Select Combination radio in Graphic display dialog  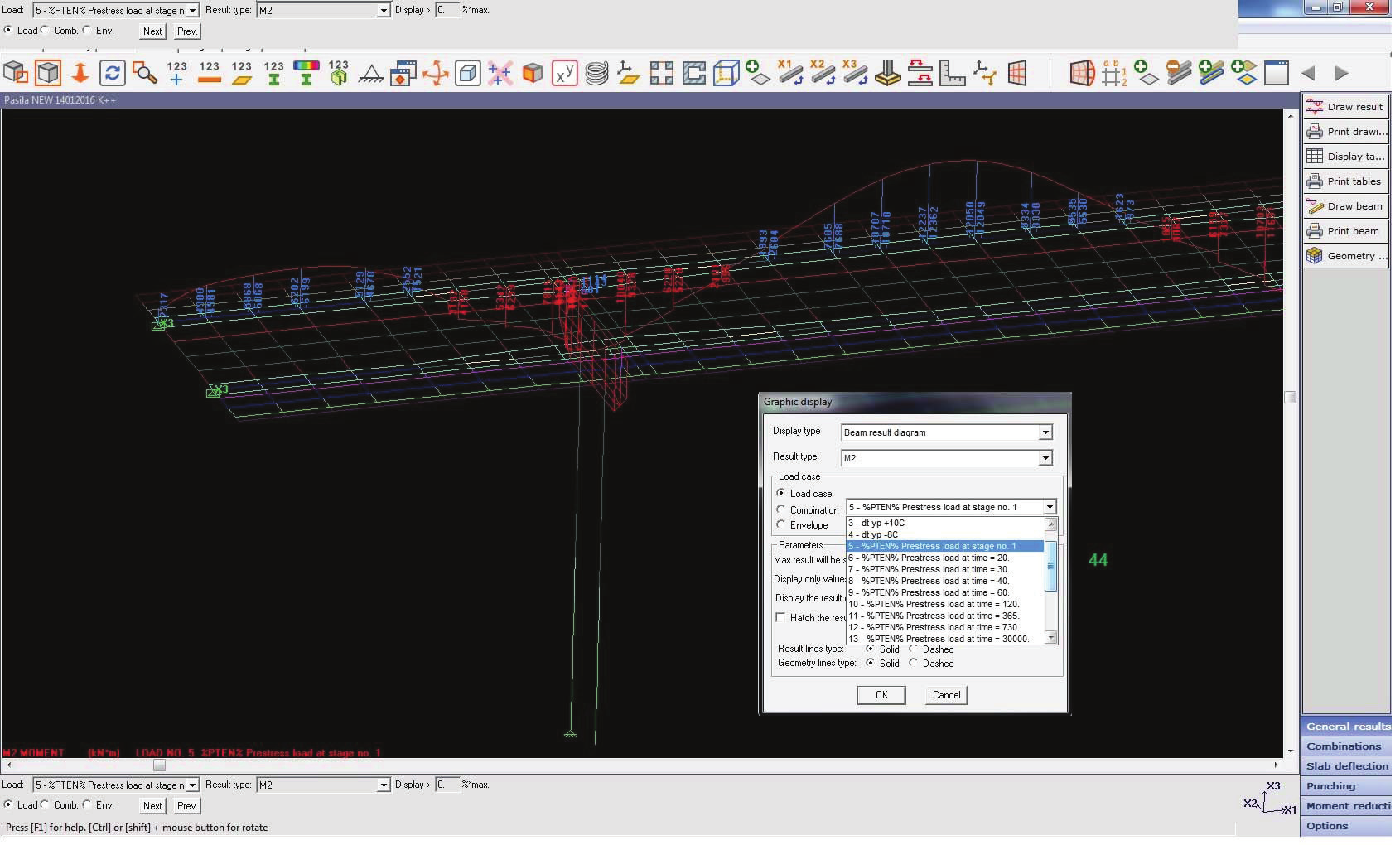coord(781,509)
